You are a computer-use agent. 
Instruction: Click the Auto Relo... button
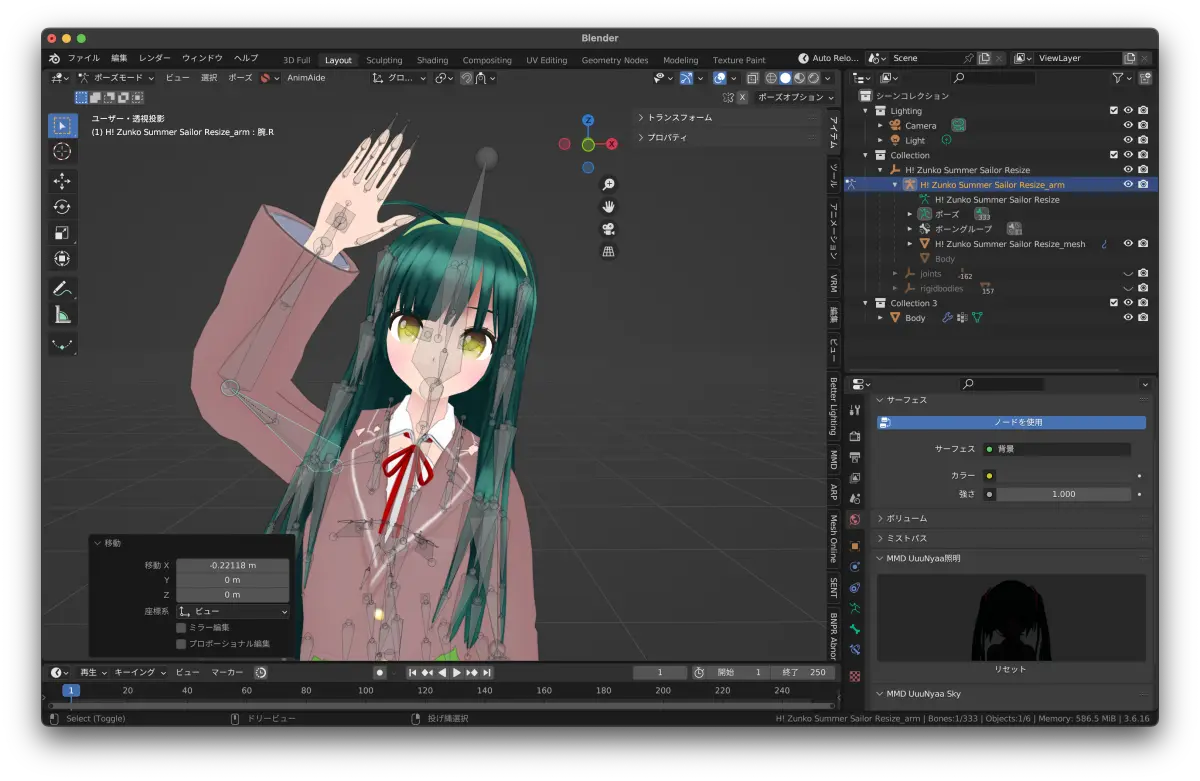click(827, 58)
